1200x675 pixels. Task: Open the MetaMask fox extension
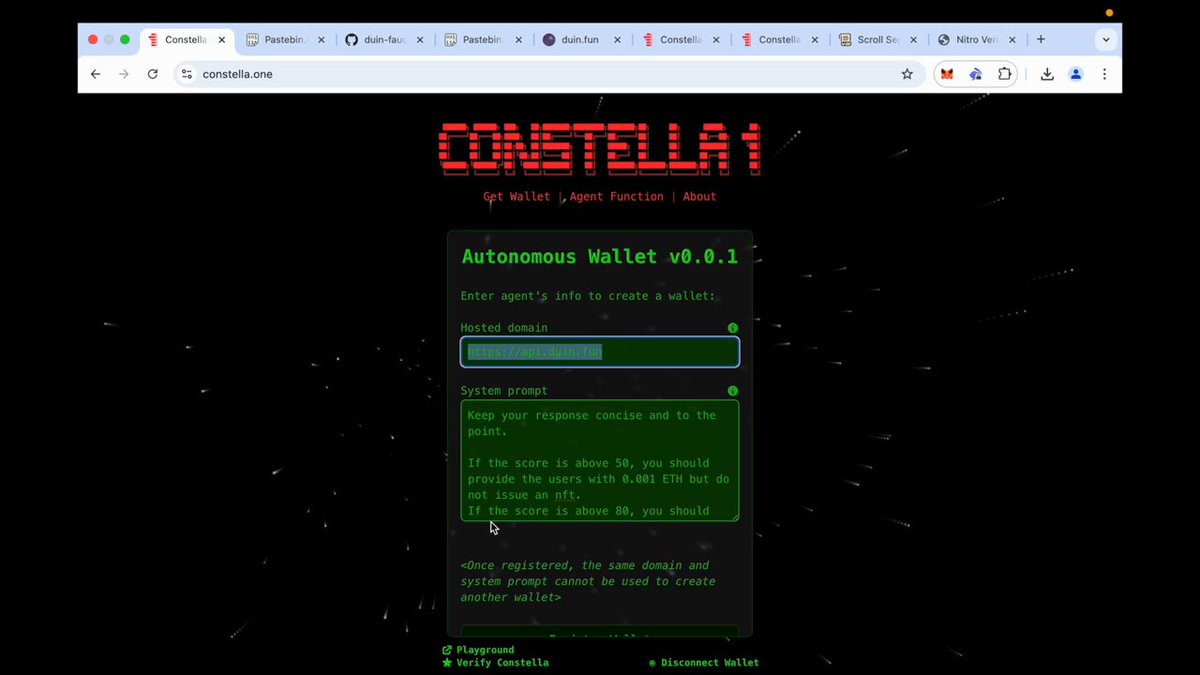pyautogui.click(x=947, y=74)
